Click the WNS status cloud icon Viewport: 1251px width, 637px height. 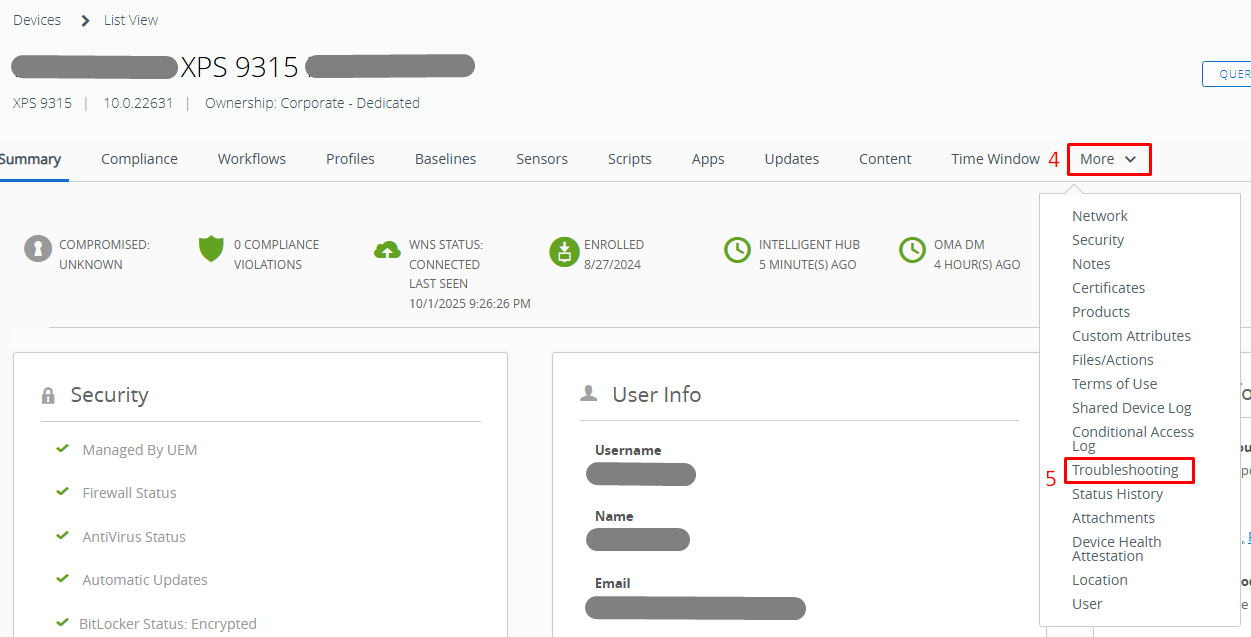click(x=387, y=250)
